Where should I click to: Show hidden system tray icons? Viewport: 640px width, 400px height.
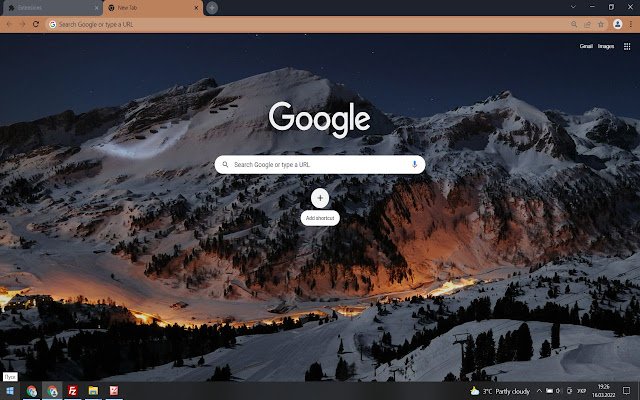tap(539, 391)
